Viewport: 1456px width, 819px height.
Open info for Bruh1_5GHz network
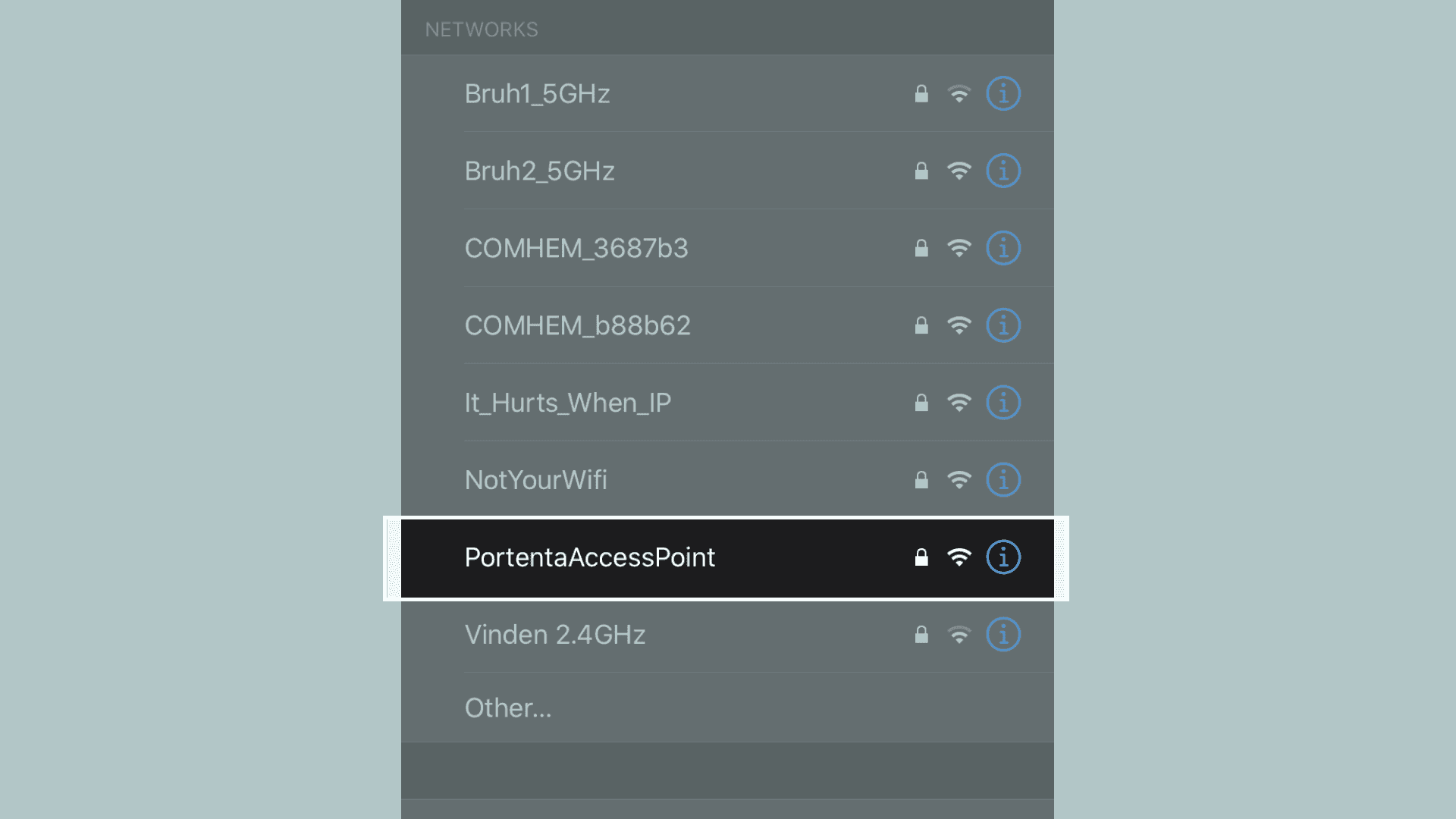click(x=1003, y=94)
